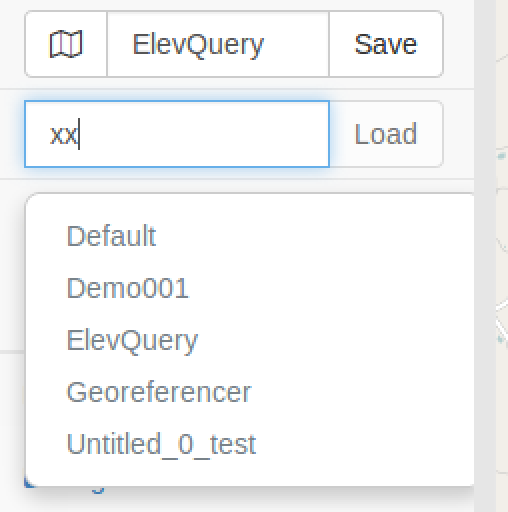Open the Demo001 saved project option

point(128,288)
